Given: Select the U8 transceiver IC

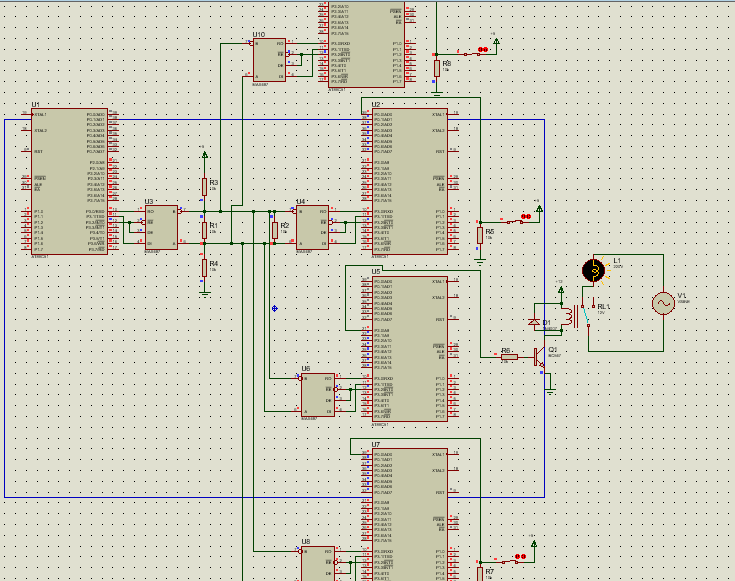Looking at the screenshot, I should 318,564.
